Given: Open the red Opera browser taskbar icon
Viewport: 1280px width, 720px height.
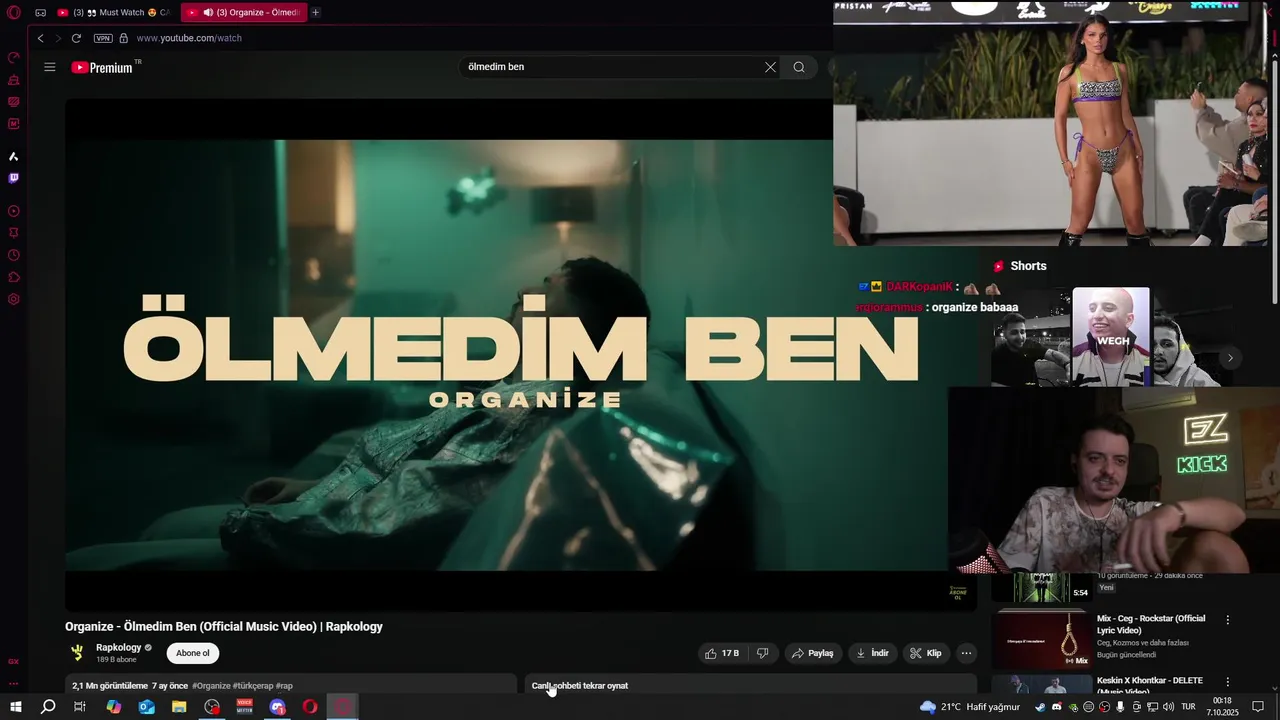Looking at the screenshot, I should 310,707.
